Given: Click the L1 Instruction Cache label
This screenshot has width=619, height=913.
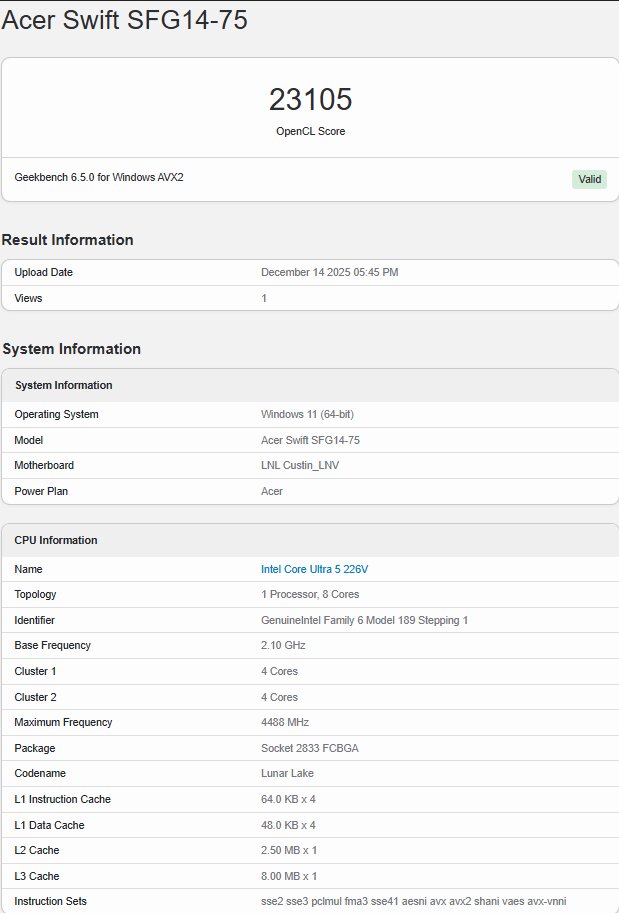Looking at the screenshot, I should [62, 799].
